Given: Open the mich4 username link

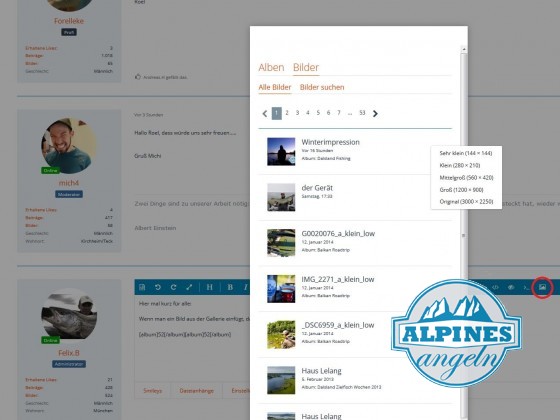Looking at the screenshot, I should [69, 183].
